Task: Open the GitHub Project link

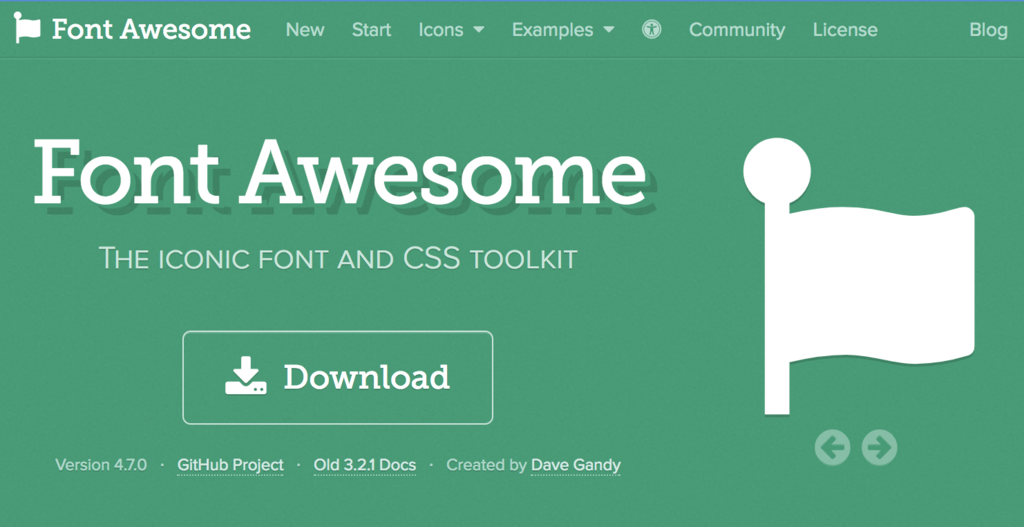Action: [231, 465]
